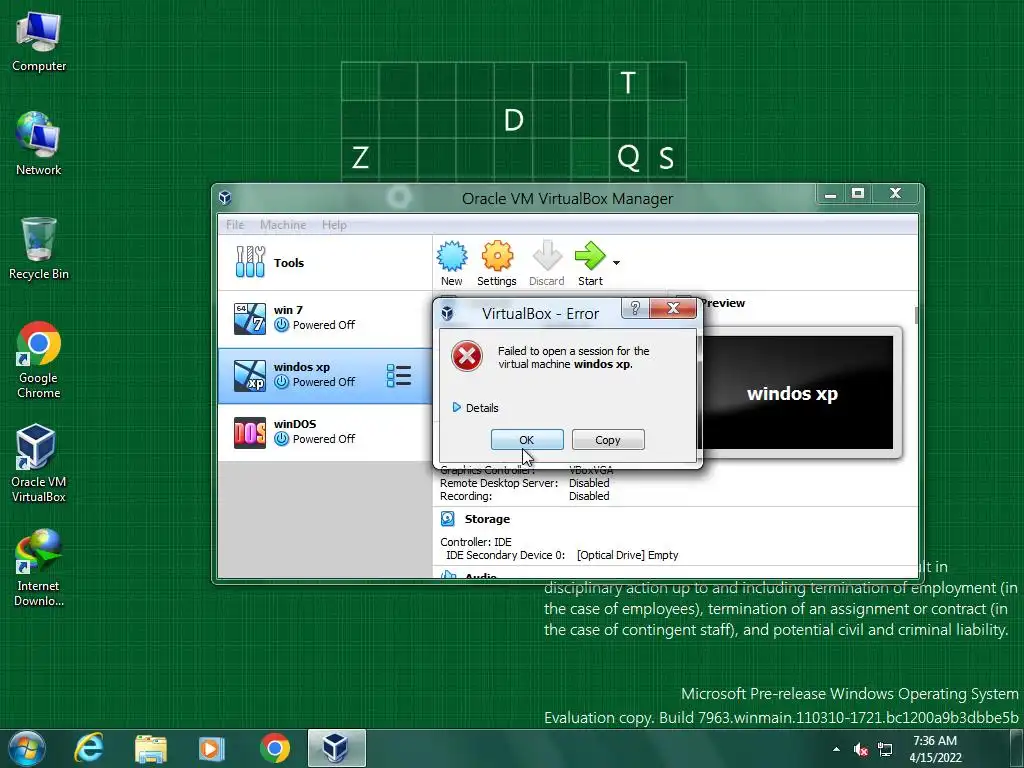Image resolution: width=1024 pixels, height=768 pixels.
Task: Select the winDOS virtual machine
Action: pyautogui.click(x=325, y=432)
